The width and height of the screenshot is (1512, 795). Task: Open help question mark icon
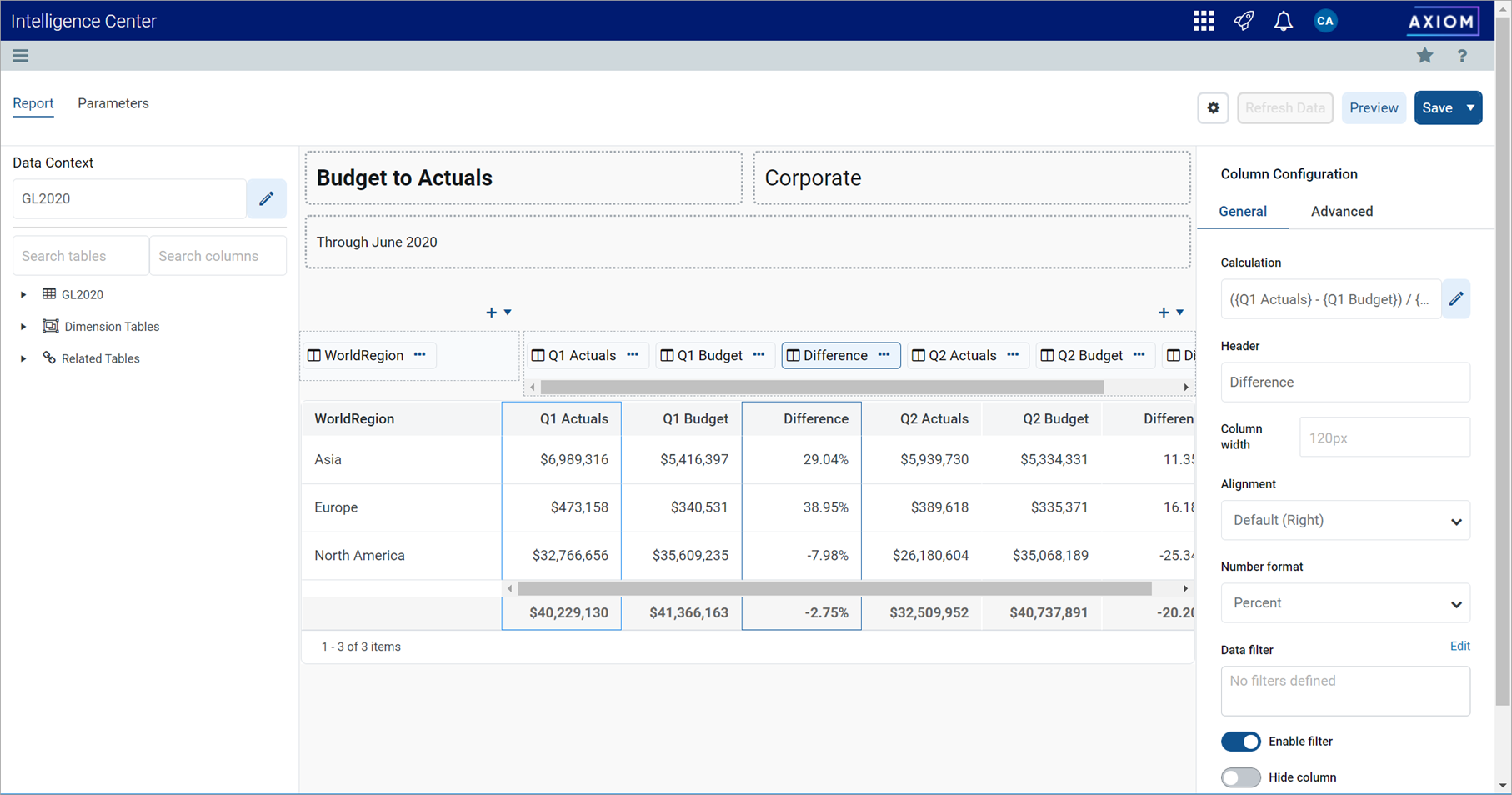[x=1462, y=56]
